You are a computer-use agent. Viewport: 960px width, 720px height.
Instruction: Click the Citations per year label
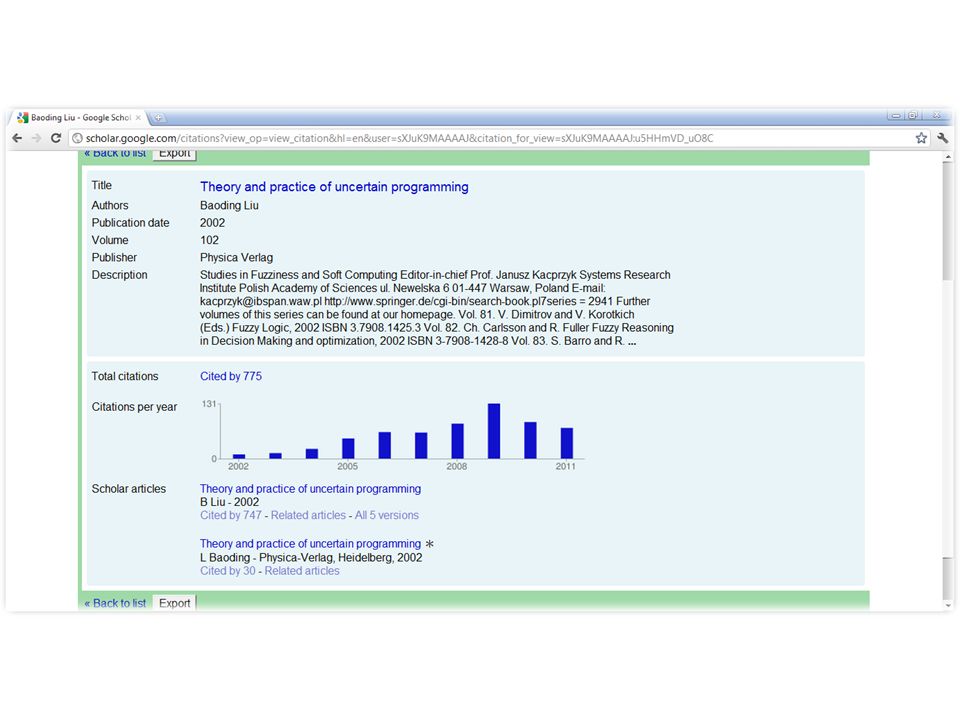point(134,407)
